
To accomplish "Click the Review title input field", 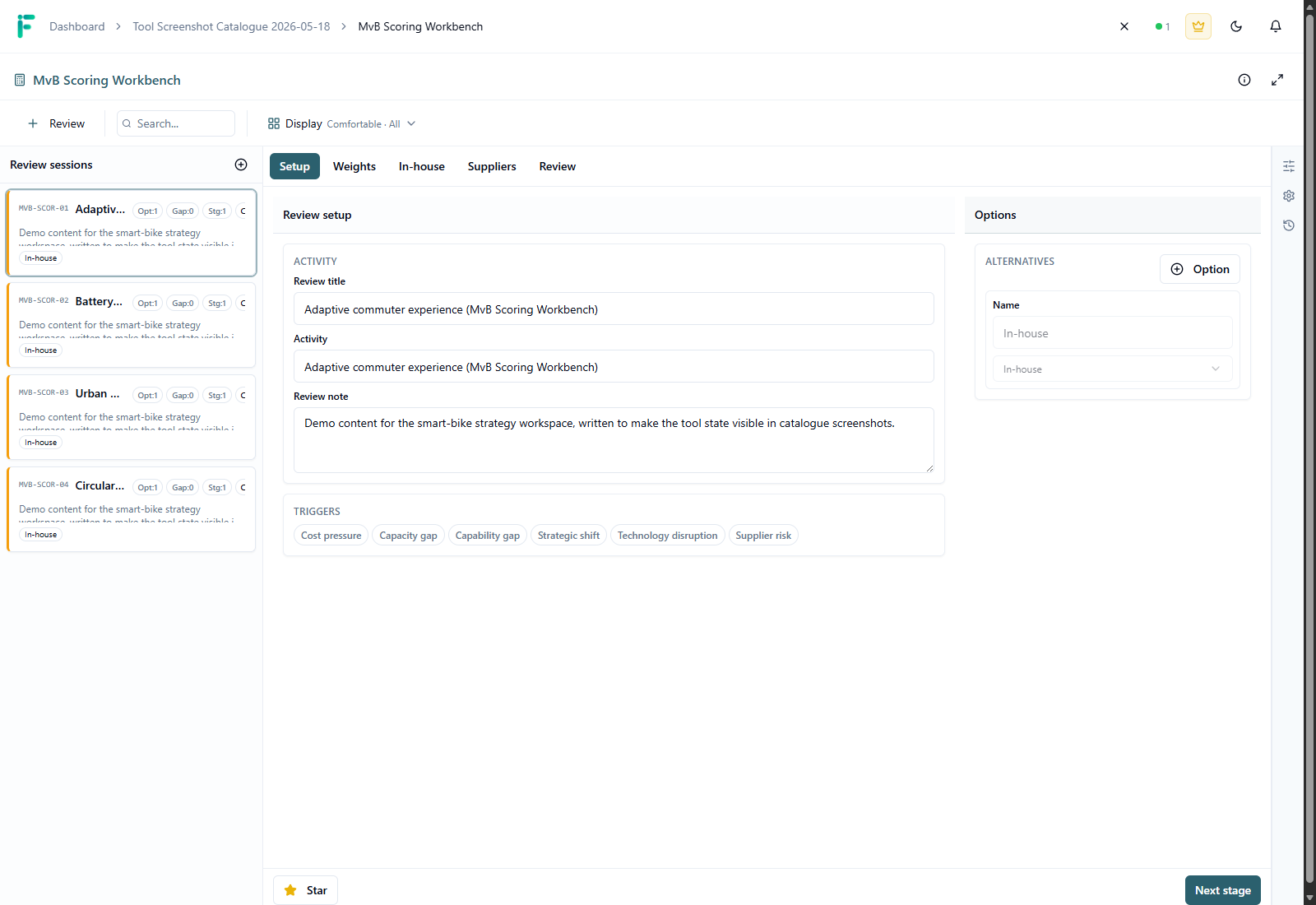I will pyautogui.click(x=614, y=309).
